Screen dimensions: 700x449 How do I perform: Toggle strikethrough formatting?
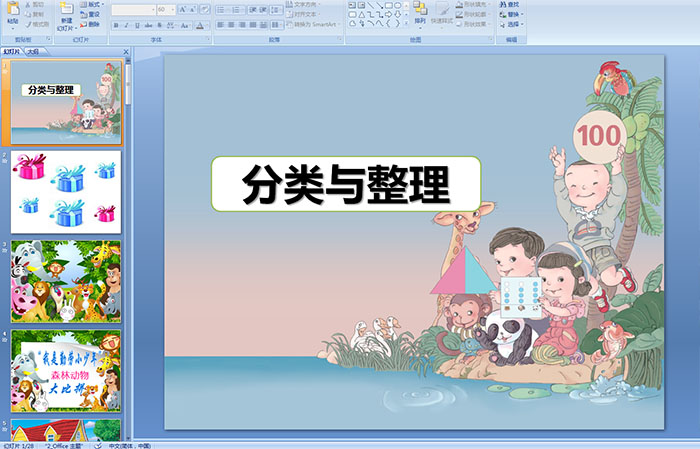coord(148,25)
